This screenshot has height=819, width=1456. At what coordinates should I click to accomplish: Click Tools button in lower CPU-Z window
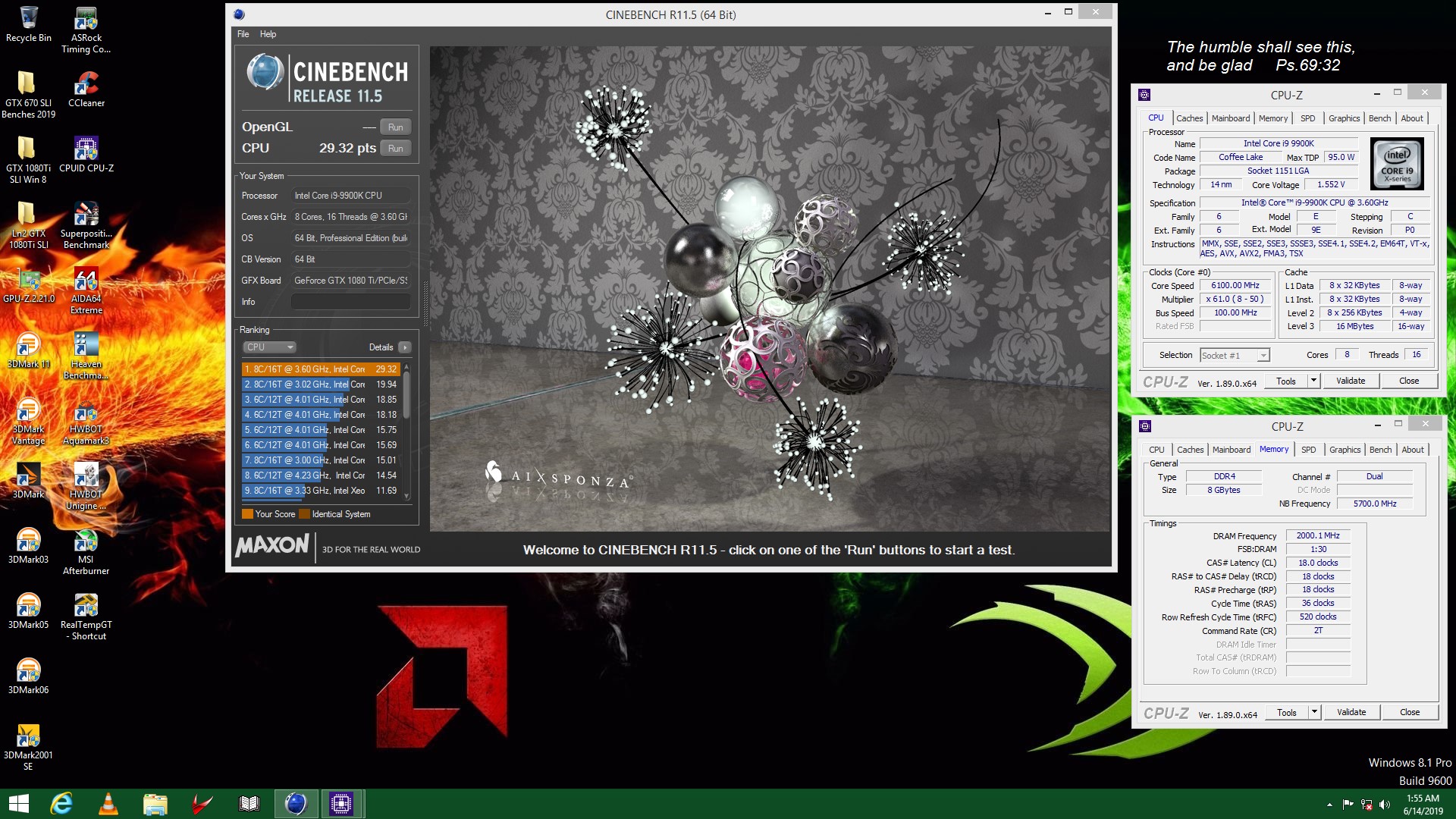[x=1286, y=712]
